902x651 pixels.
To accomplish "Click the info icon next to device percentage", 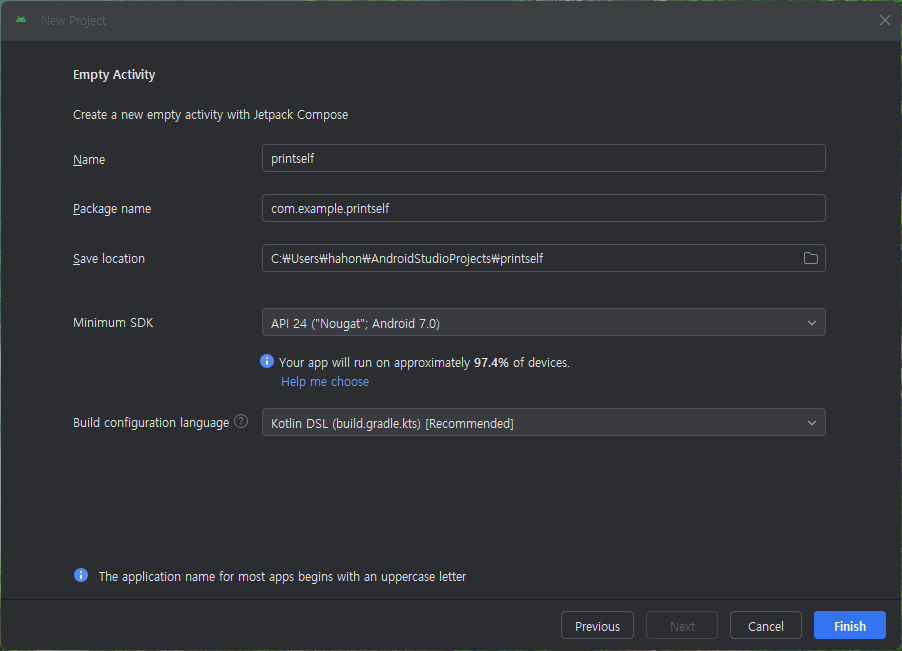I will (x=266, y=361).
